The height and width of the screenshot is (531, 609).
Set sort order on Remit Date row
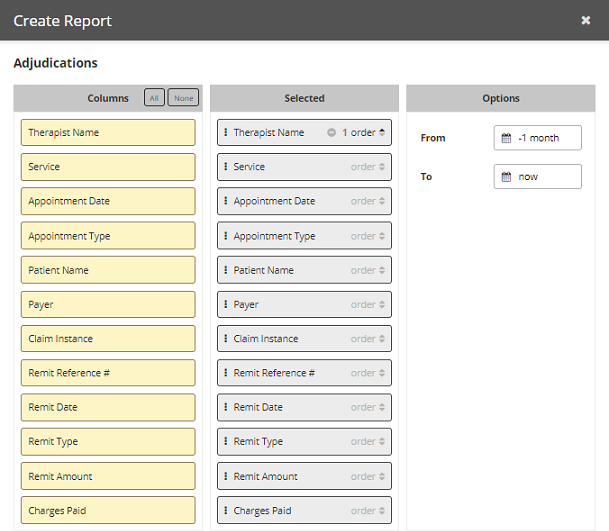point(367,407)
